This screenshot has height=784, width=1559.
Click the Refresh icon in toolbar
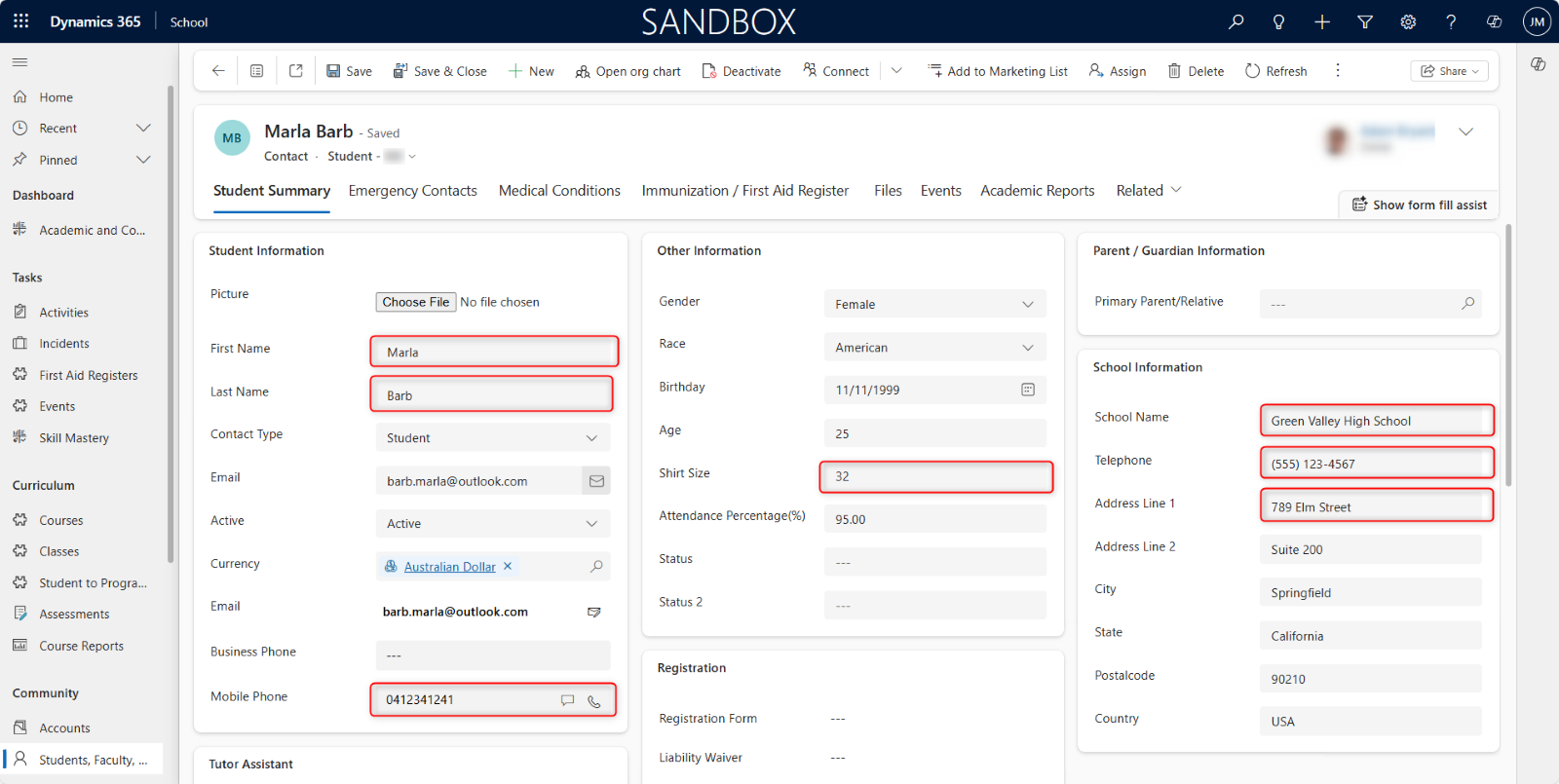pyautogui.click(x=1252, y=71)
